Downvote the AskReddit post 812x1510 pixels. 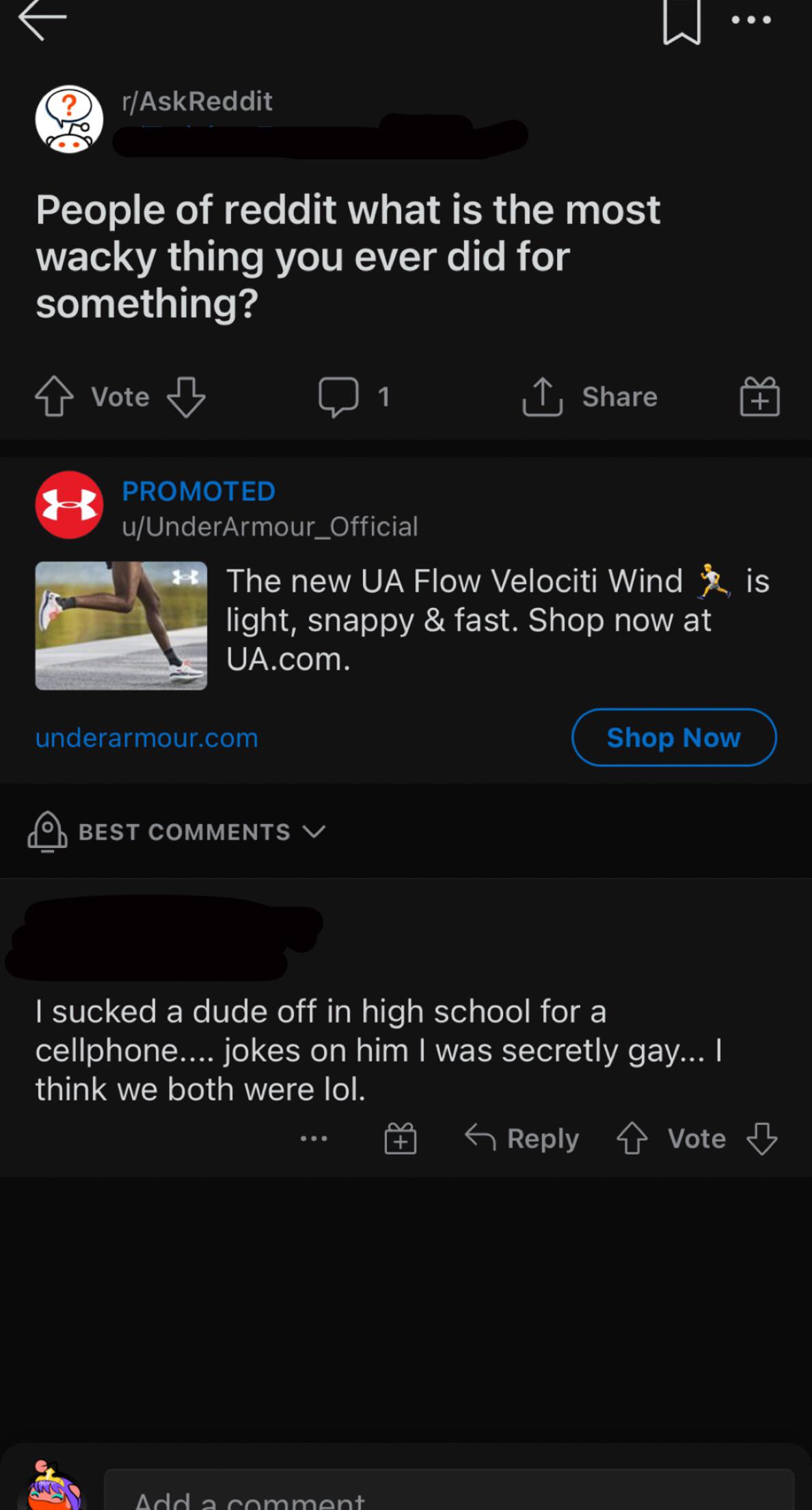pyautogui.click(x=186, y=397)
